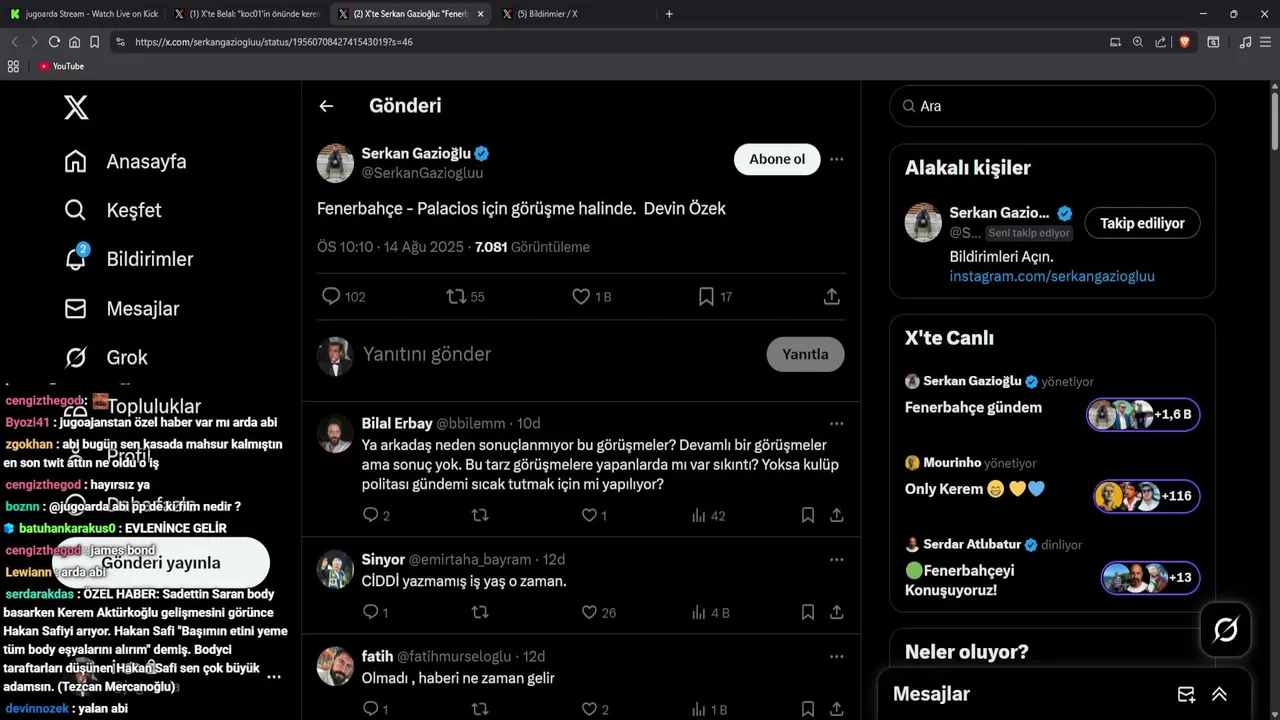Share the main Serkan Gazioğlu post
The width and height of the screenshot is (1280, 720).
[x=831, y=296]
